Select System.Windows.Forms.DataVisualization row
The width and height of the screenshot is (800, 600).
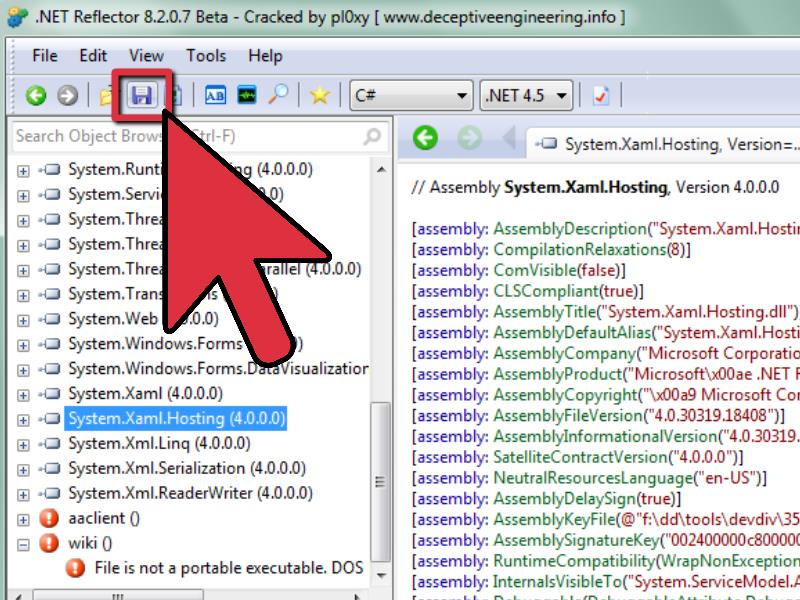click(218, 369)
